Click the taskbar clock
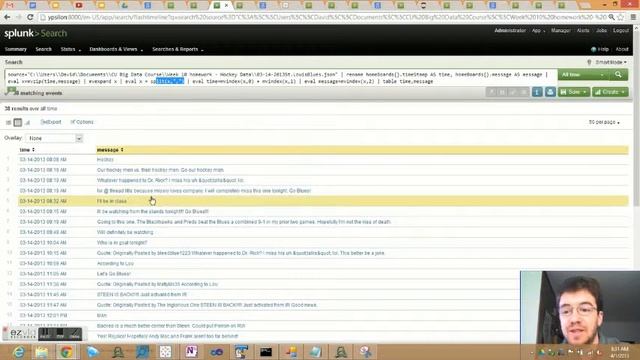The image size is (640, 360). tap(620, 352)
